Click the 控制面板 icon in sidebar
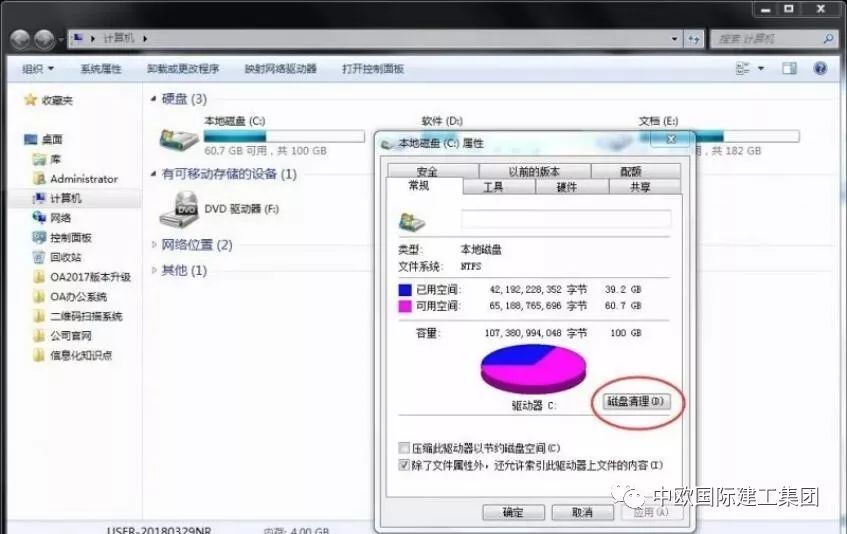 pyautogui.click(x=39, y=238)
